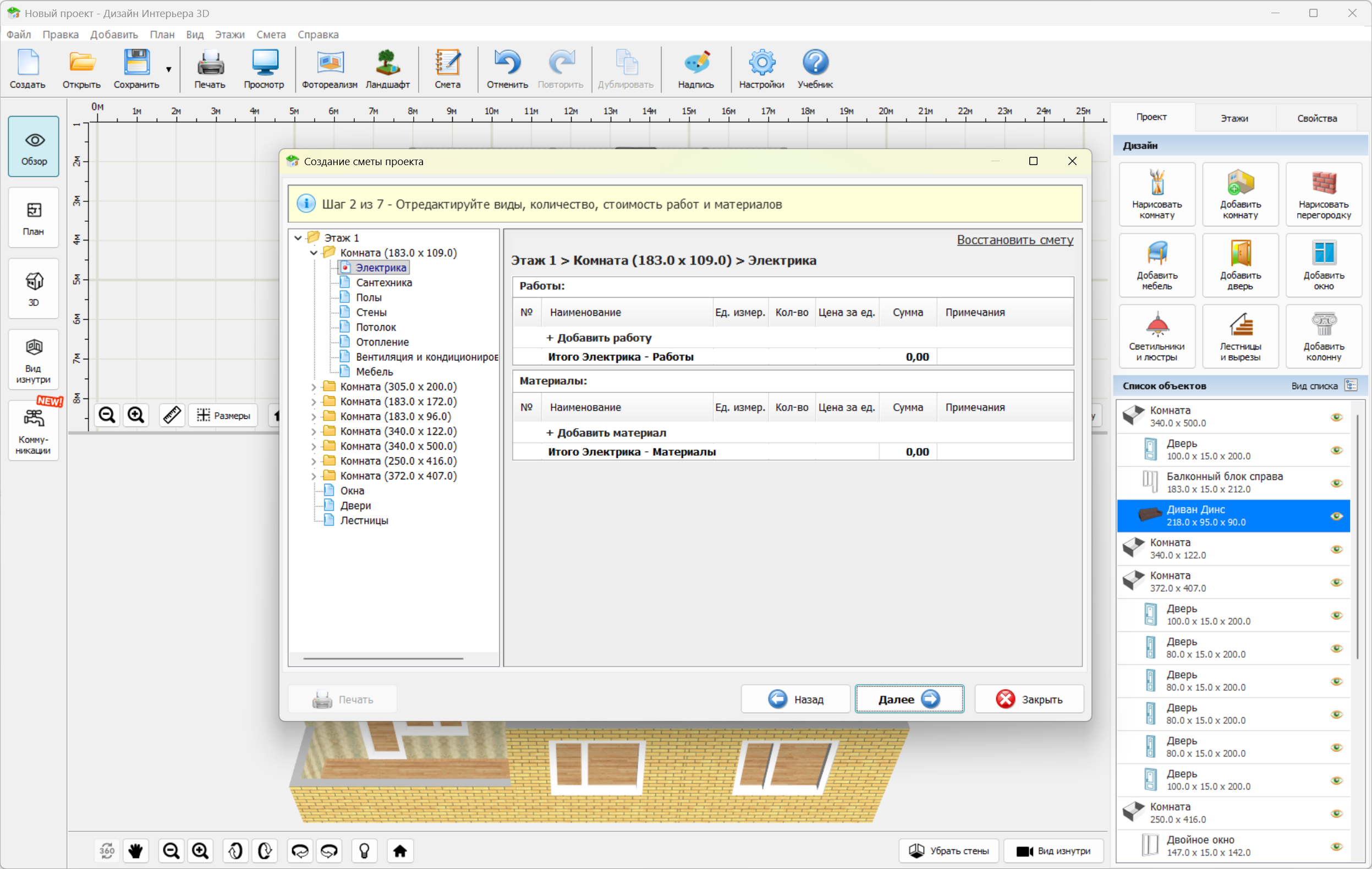Open the Фотореализм photorealism tool

(x=330, y=68)
